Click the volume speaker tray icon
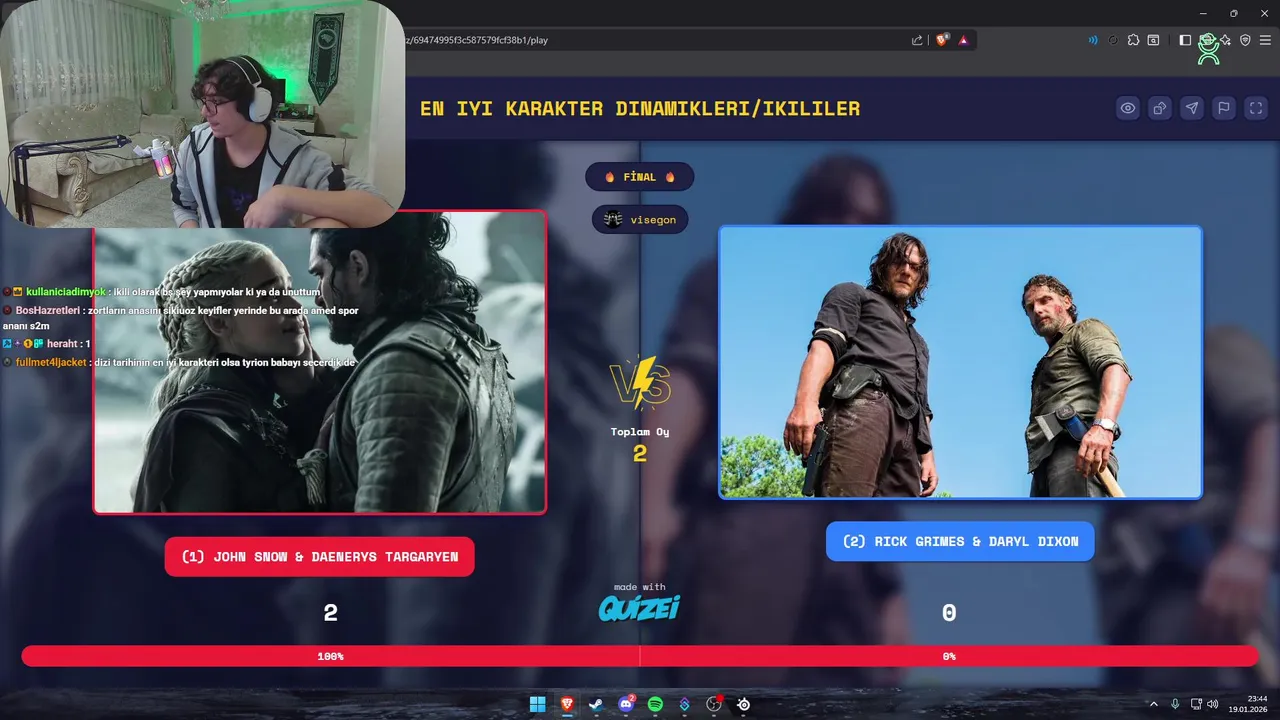This screenshot has width=1280, height=720. click(x=1213, y=704)
